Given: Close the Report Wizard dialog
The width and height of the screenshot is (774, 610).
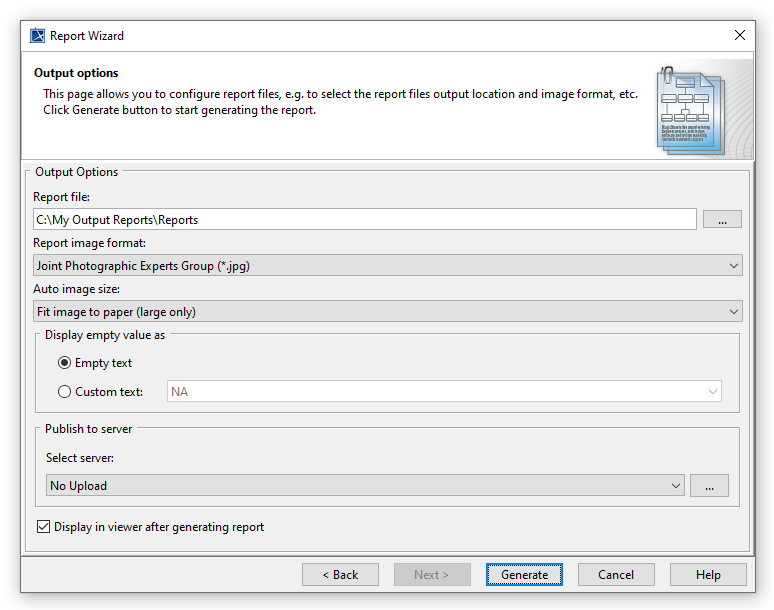Looking at the screenshot, I should pos(740,35).
